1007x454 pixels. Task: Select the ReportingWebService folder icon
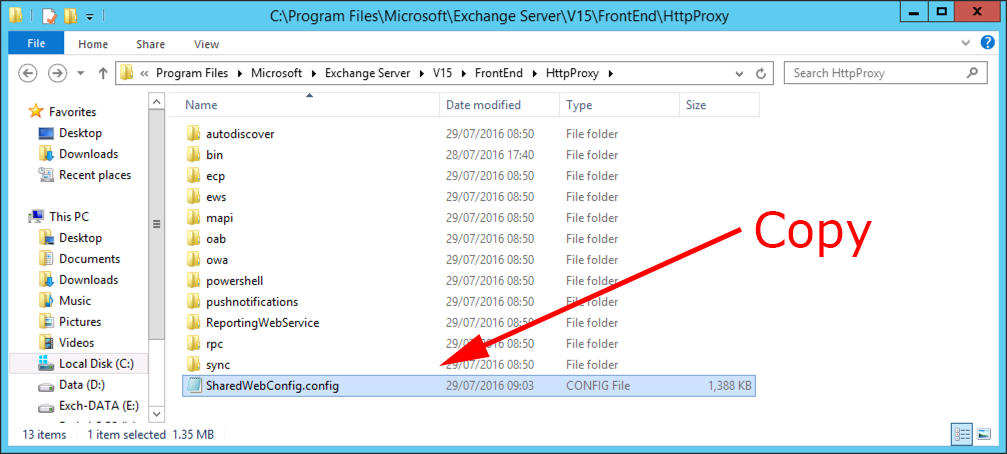point(193,322)
